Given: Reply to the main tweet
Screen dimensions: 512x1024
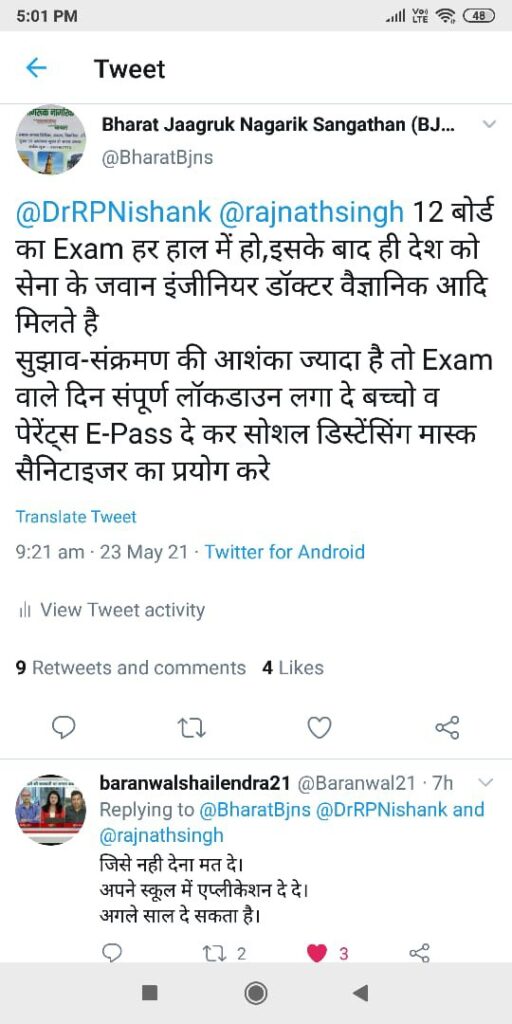Looking at the screenshot, I should [x=63, y=727].
